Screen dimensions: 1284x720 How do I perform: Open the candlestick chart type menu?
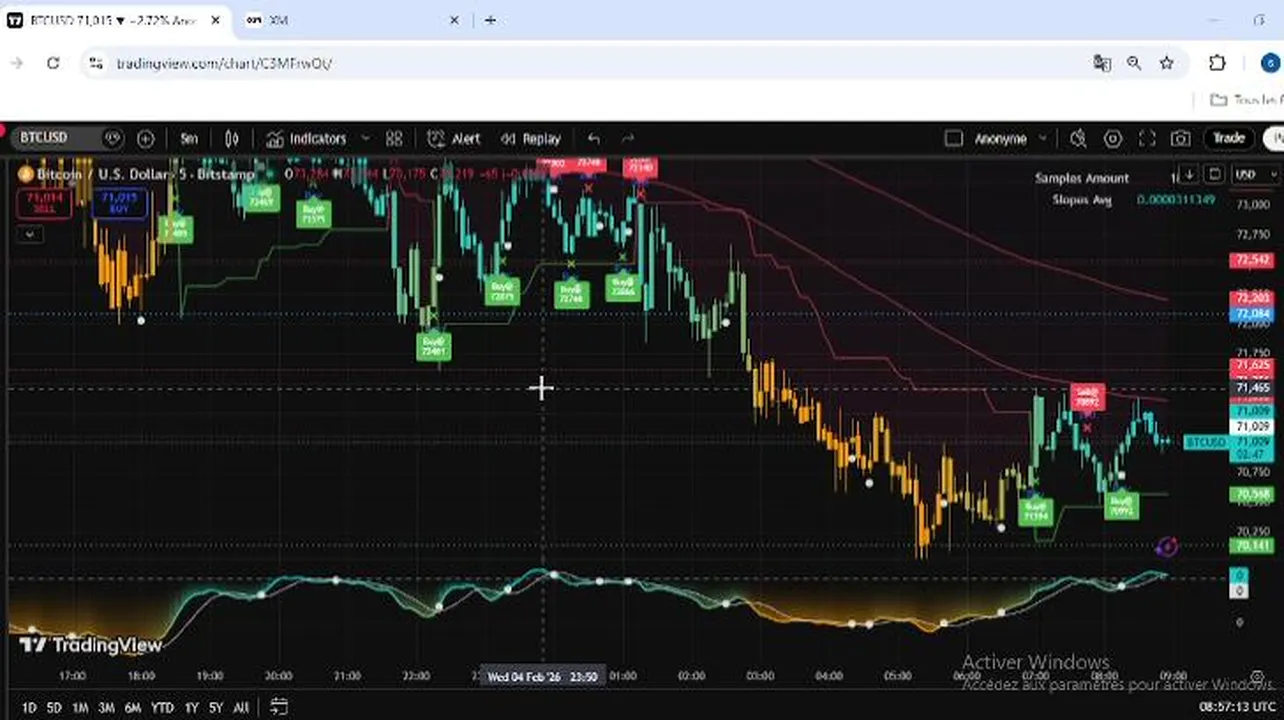[232, 139]
